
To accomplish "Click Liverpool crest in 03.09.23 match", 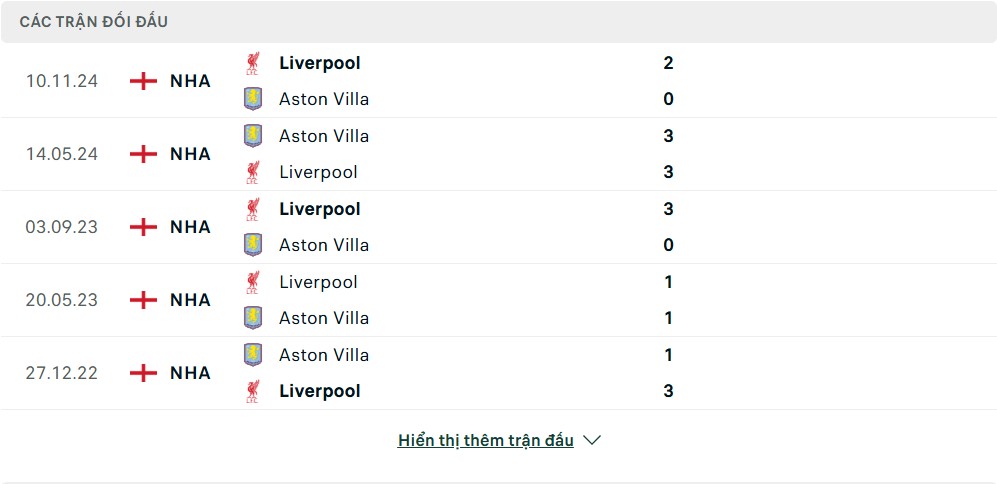I will (x=253, y=209).
